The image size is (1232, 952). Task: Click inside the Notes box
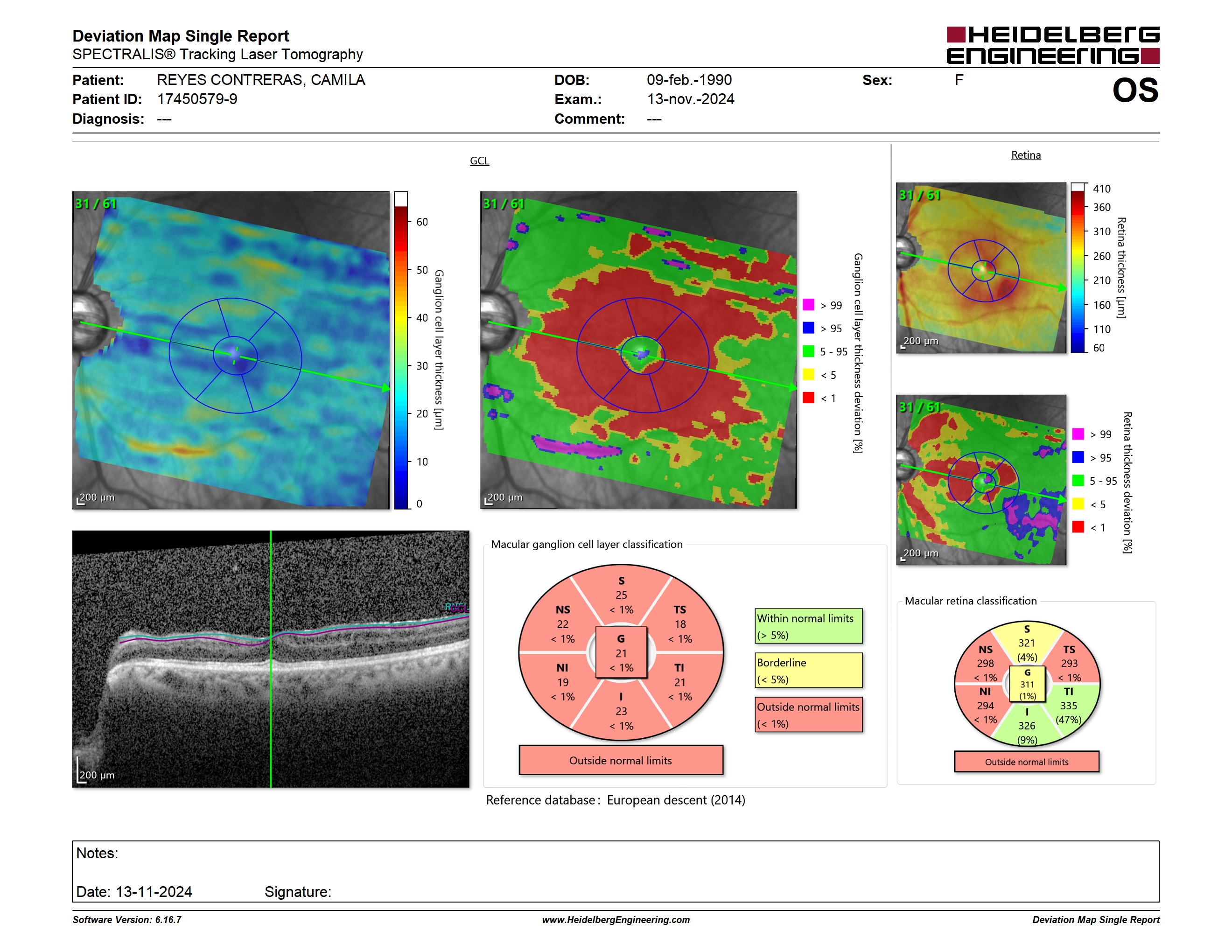coord(616,871)
